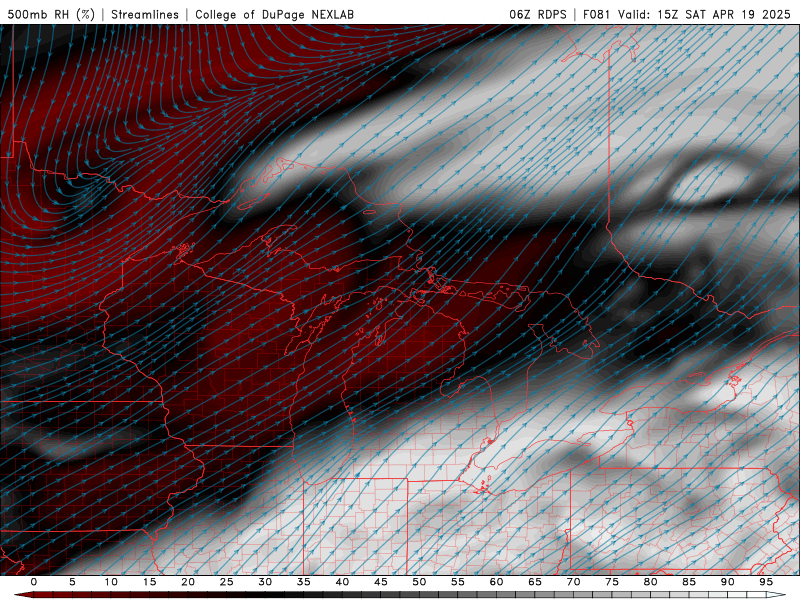The height and width of the screenshot is (600, 800).
Task: Click the '15' color scale label
Action: click(149, 582)
